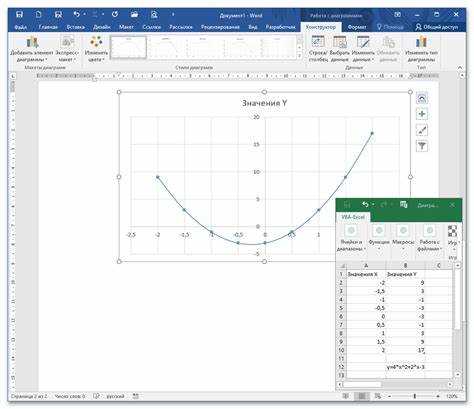Open the print preview icon in the title bar
This screenshot has width=474, height=409.
pyautogui.click(x=154, y=14)
